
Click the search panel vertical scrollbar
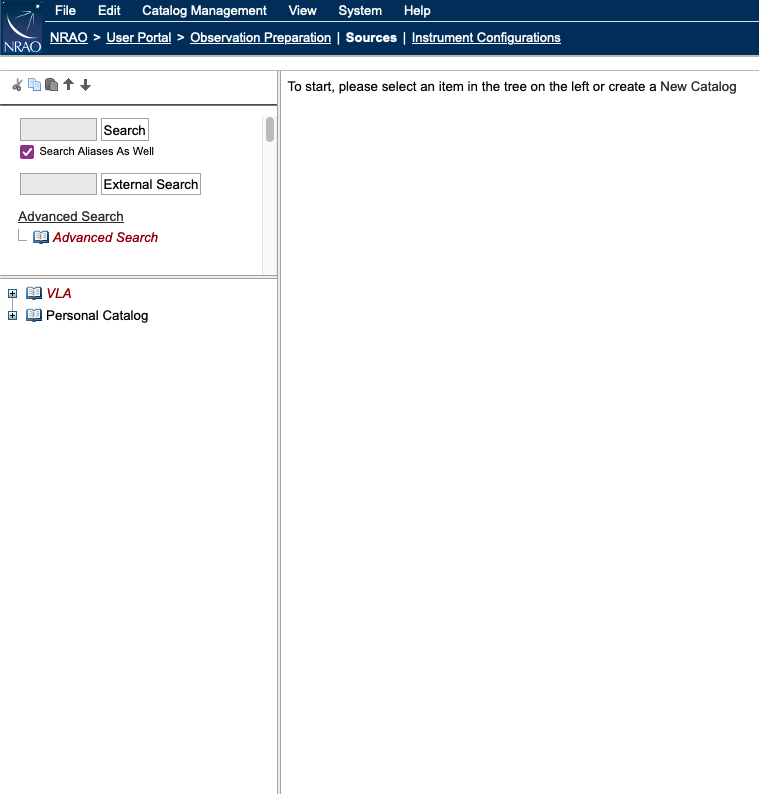[270, 130]
